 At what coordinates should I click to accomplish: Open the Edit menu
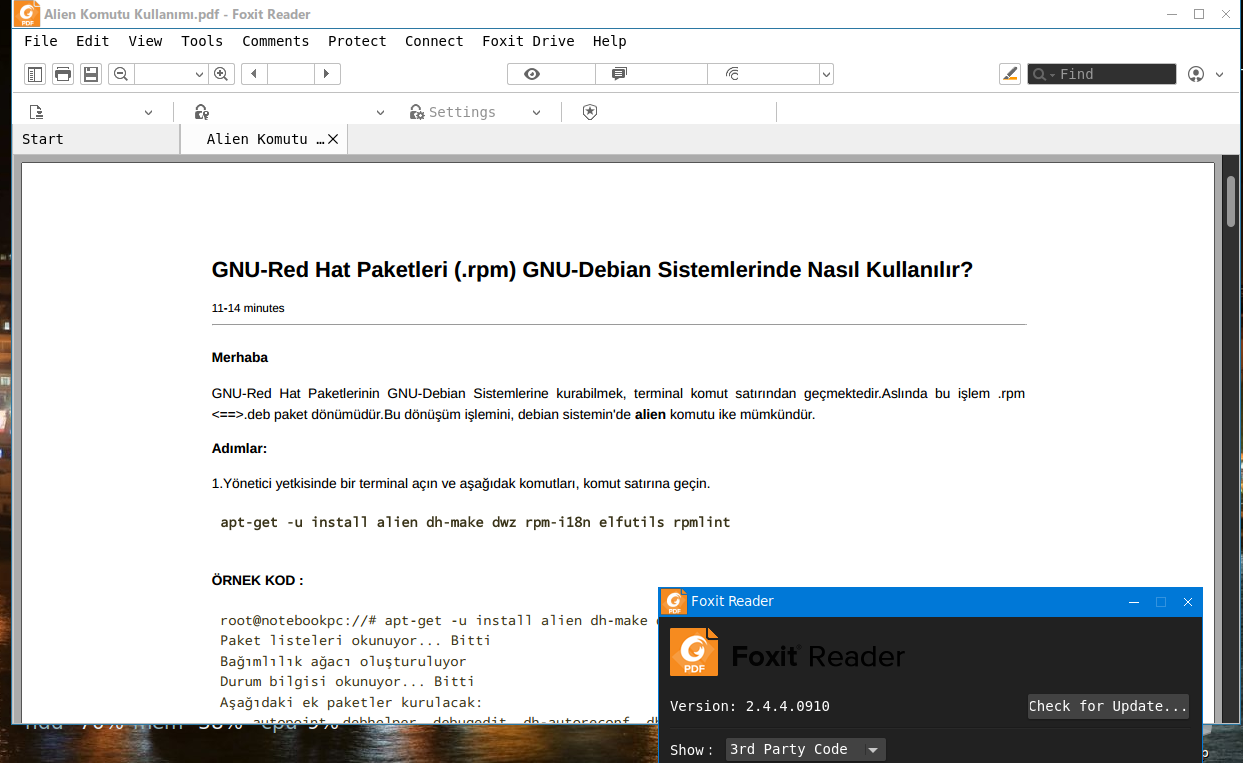[92, 41]
